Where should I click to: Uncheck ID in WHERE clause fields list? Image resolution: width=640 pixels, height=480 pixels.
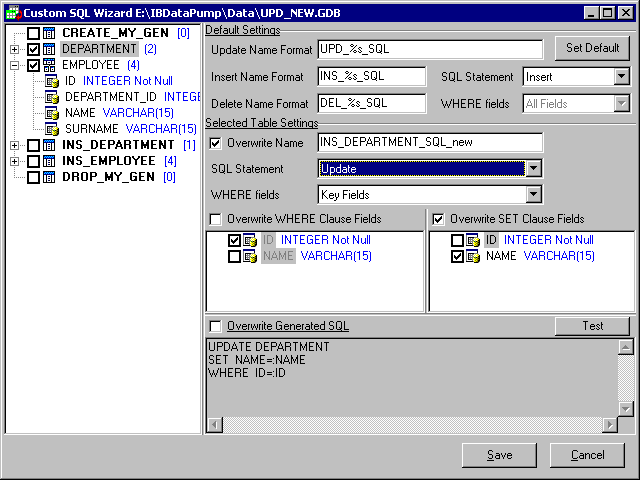(x=234, y=240)
